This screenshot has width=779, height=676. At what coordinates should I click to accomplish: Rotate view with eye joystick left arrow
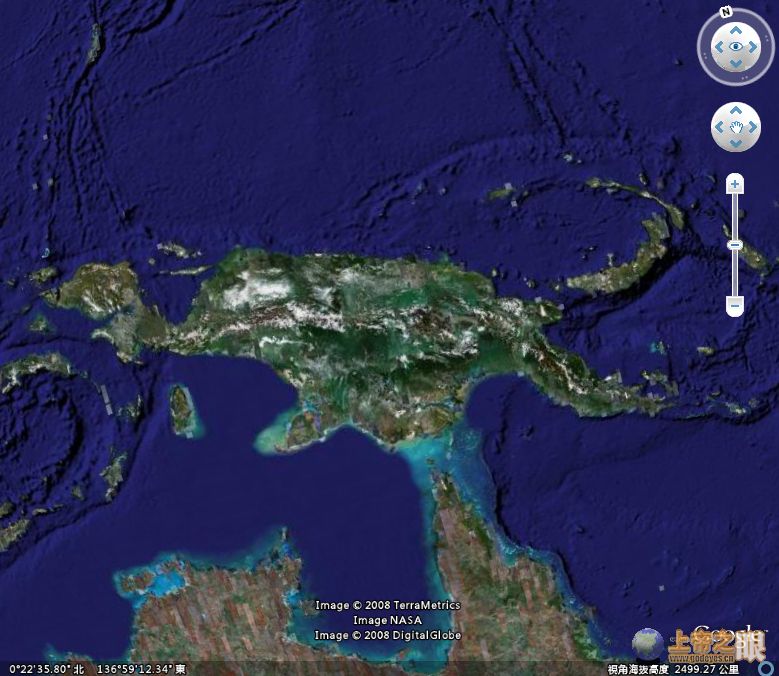click(718, 47)
